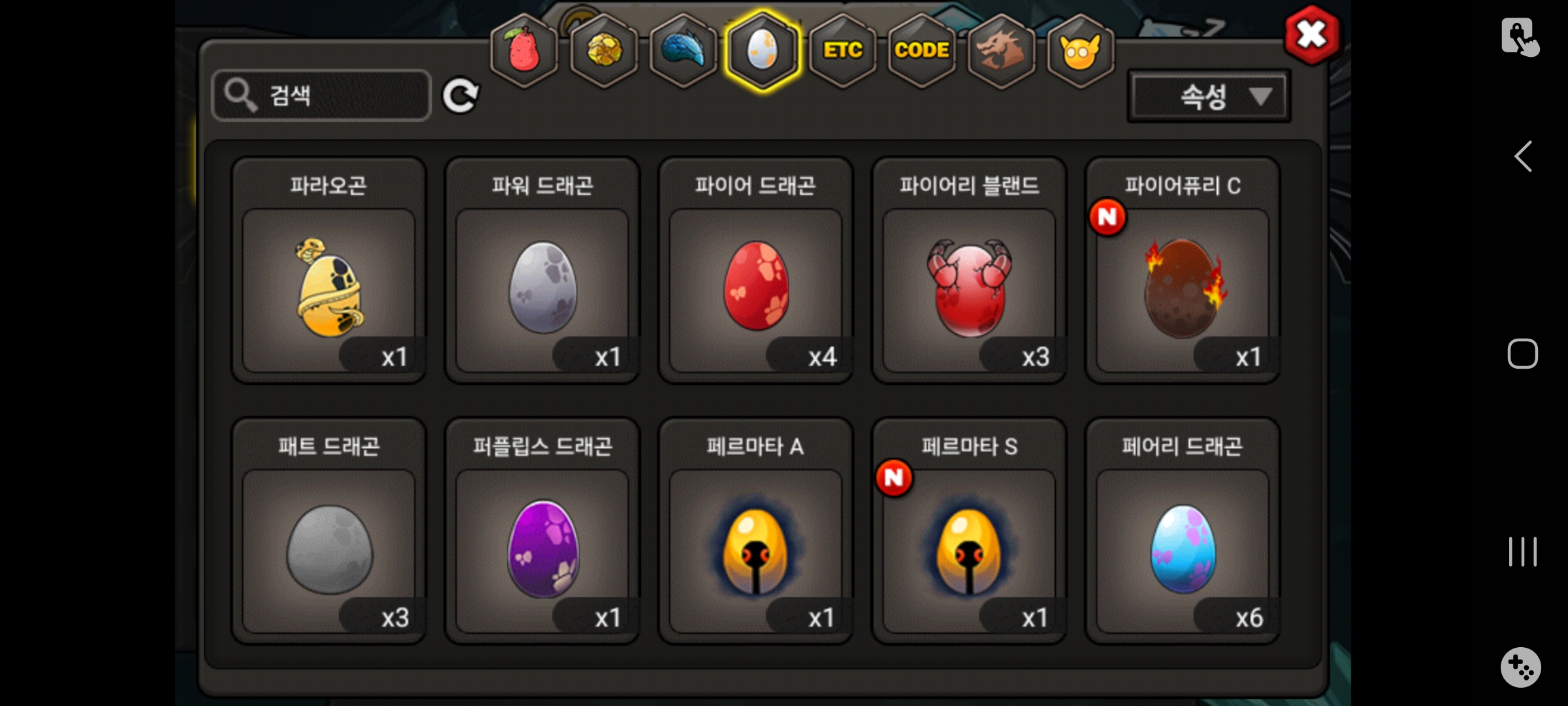Click the 검색 search field
This screenshot has height=706, width=1568.
click(321, 95)
